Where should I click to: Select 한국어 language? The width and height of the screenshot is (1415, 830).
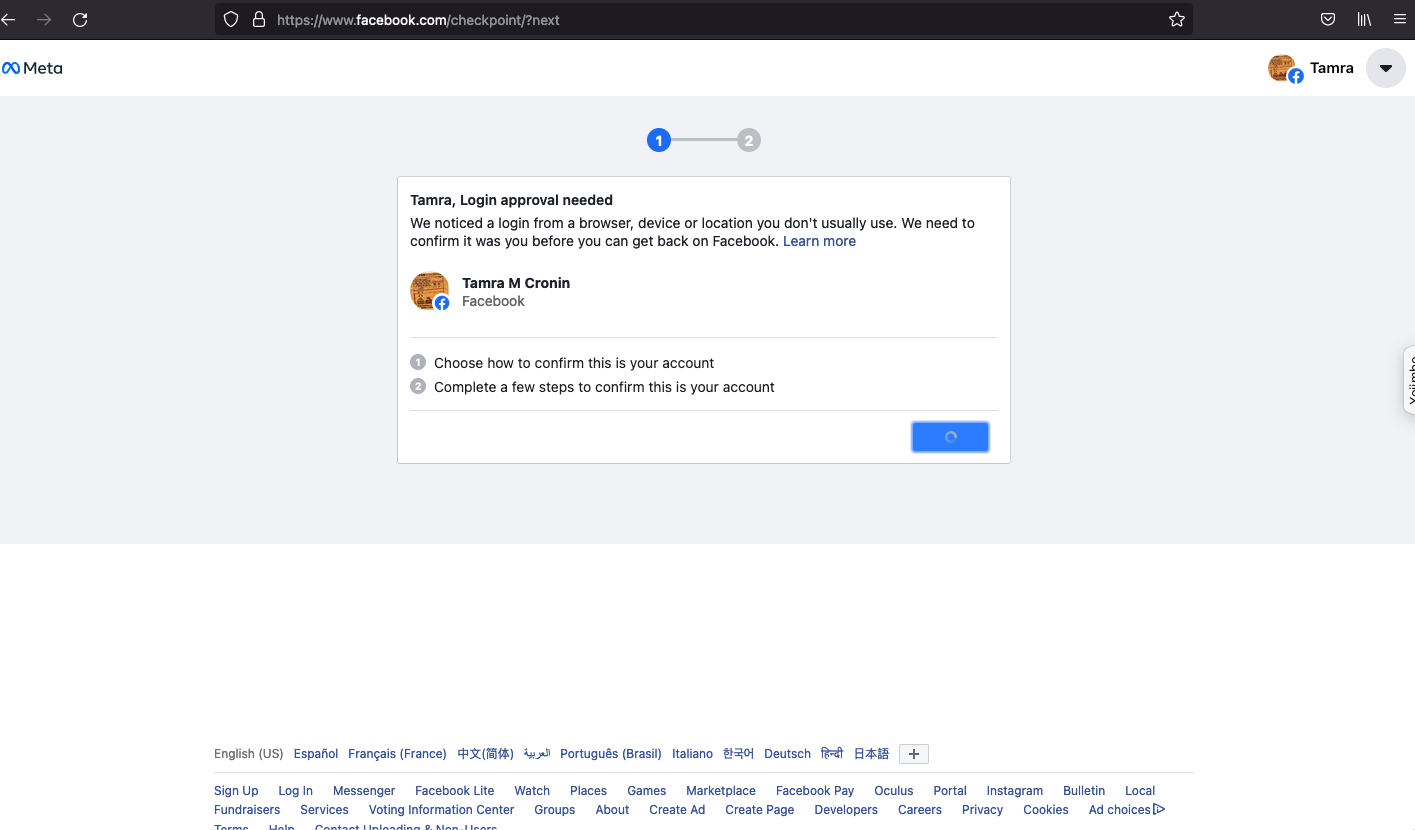point(738,754)
